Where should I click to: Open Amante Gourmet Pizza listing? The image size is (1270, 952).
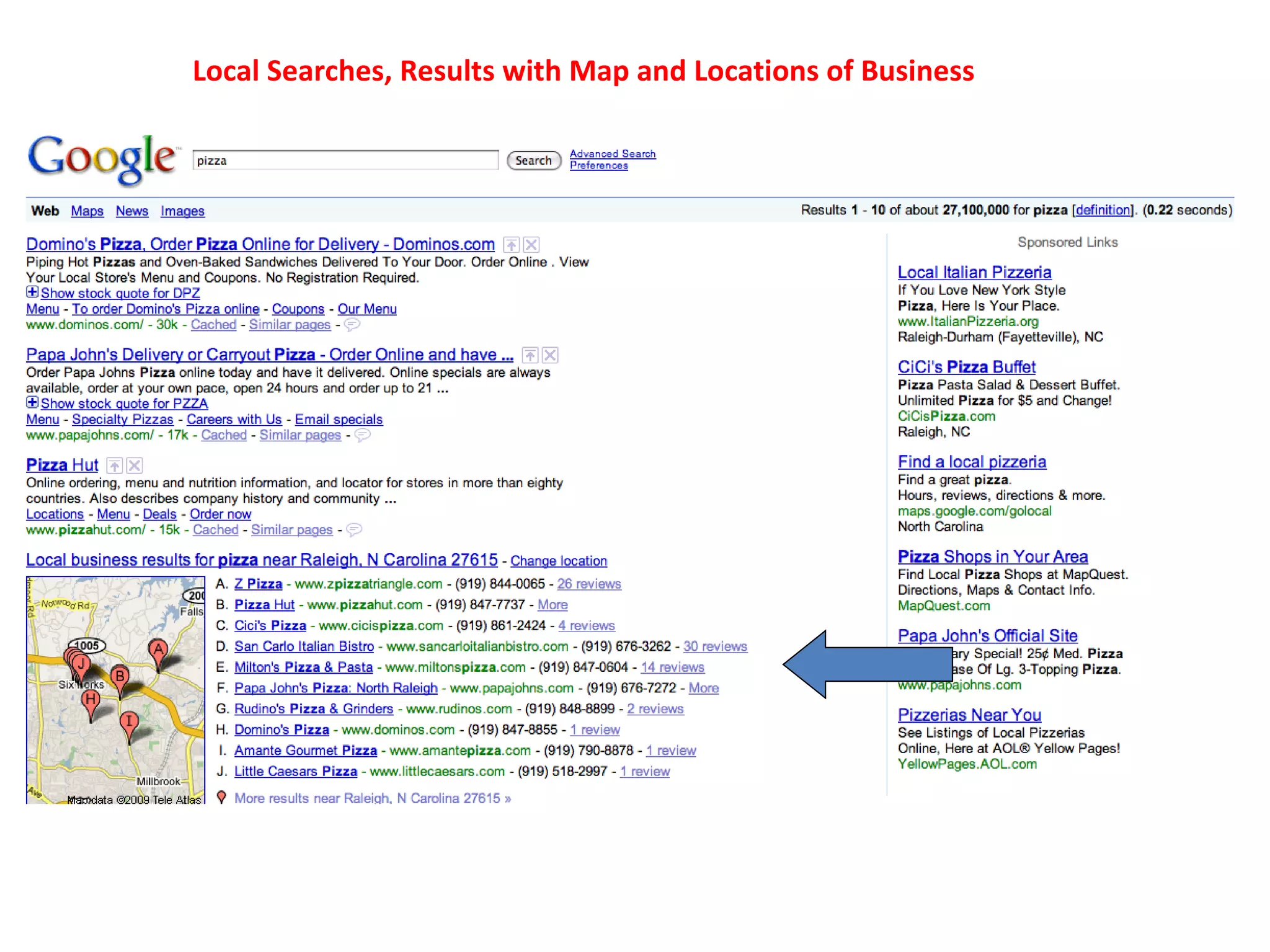[x=306, y=751]
